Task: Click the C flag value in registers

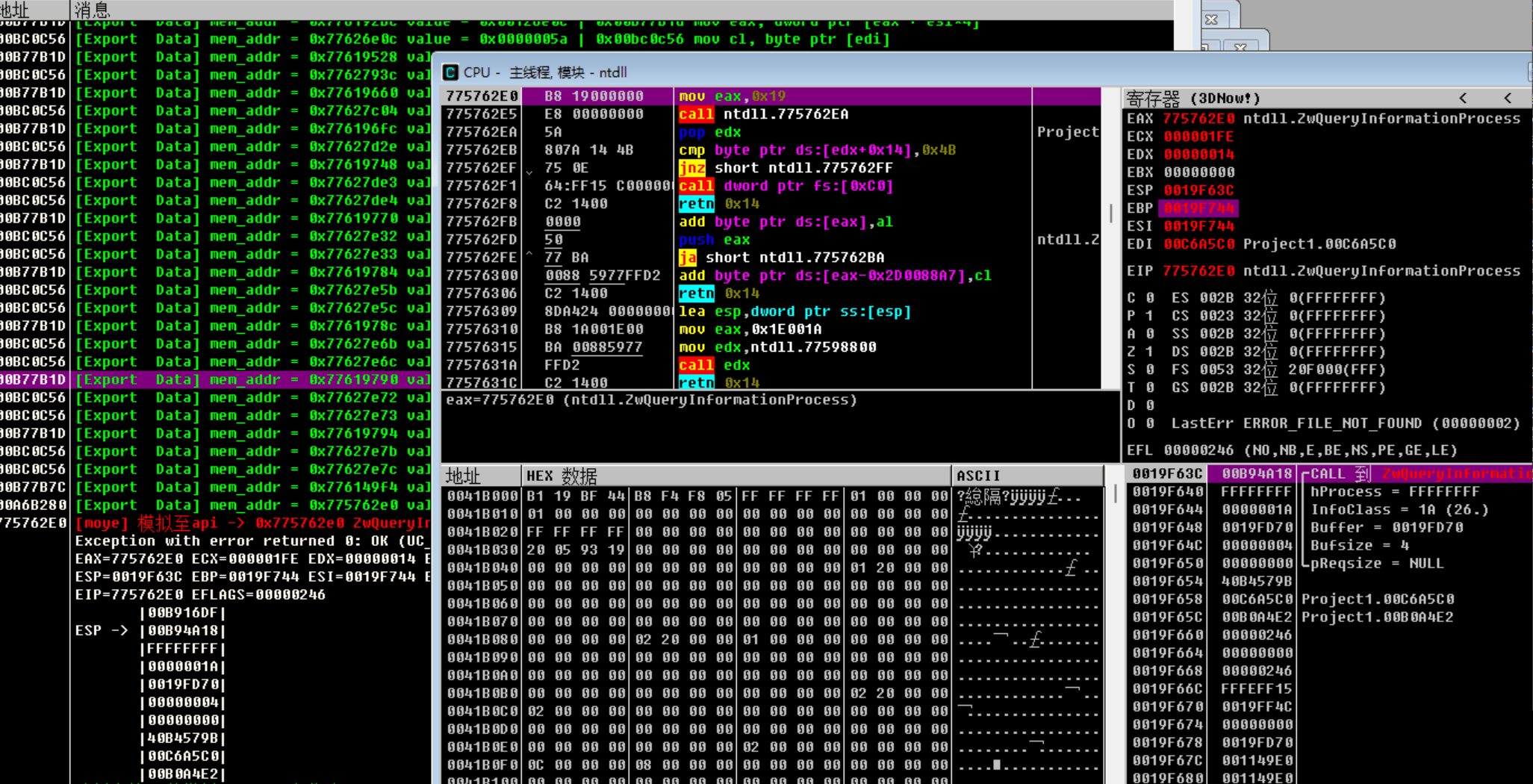Action: (1150, 298)
